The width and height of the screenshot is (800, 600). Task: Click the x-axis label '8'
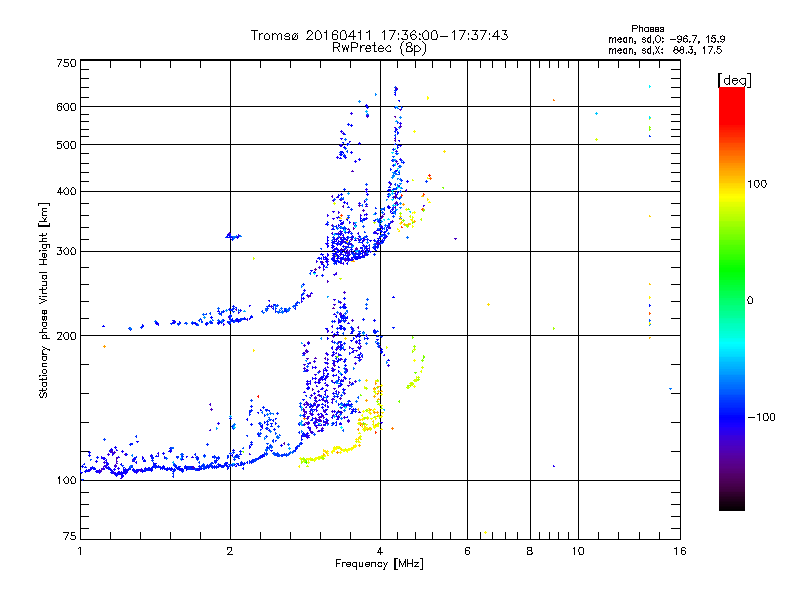click(x=530, y=551)
